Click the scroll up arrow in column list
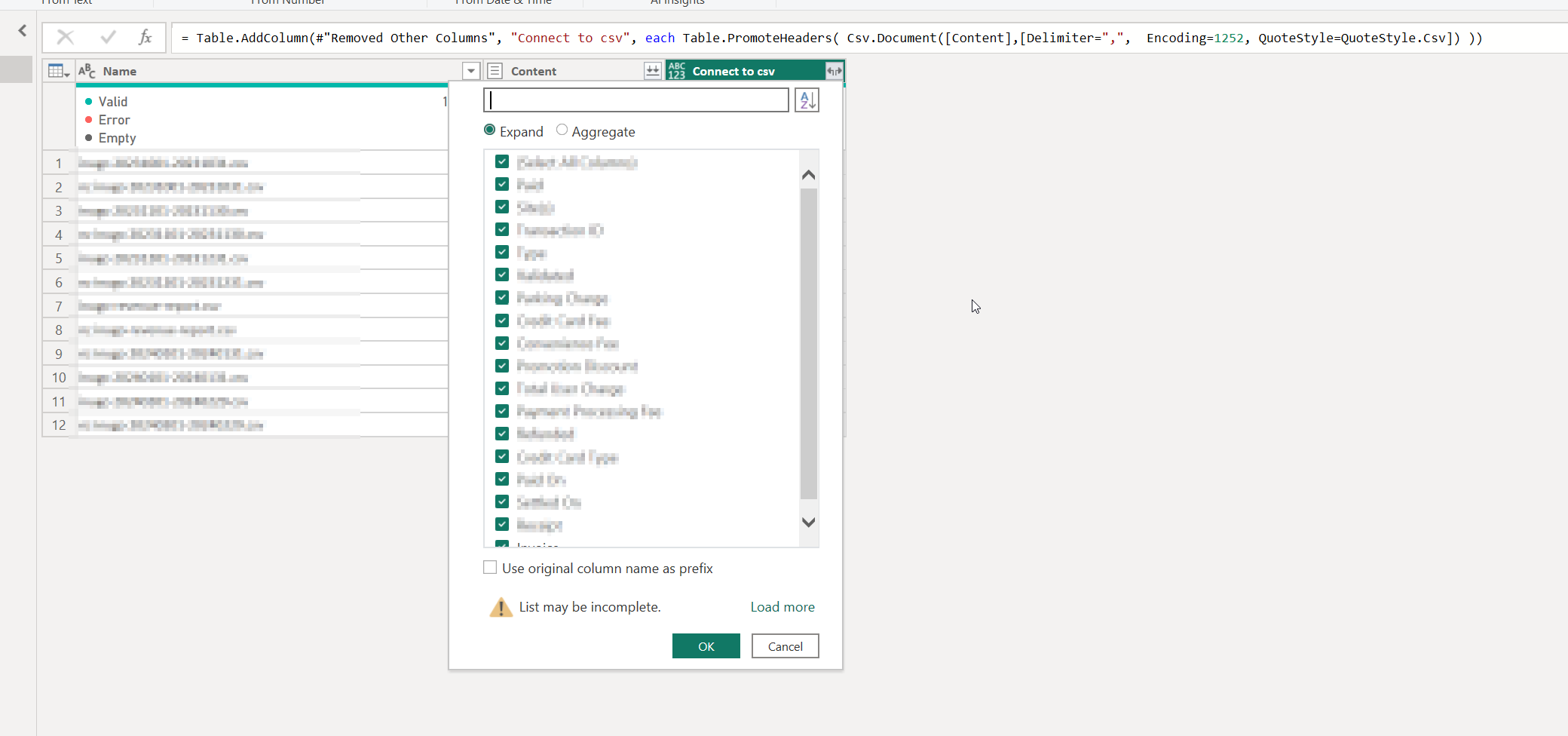This screenshot has width=1568, height=736. pyautogui.click(x=809, y=174)
